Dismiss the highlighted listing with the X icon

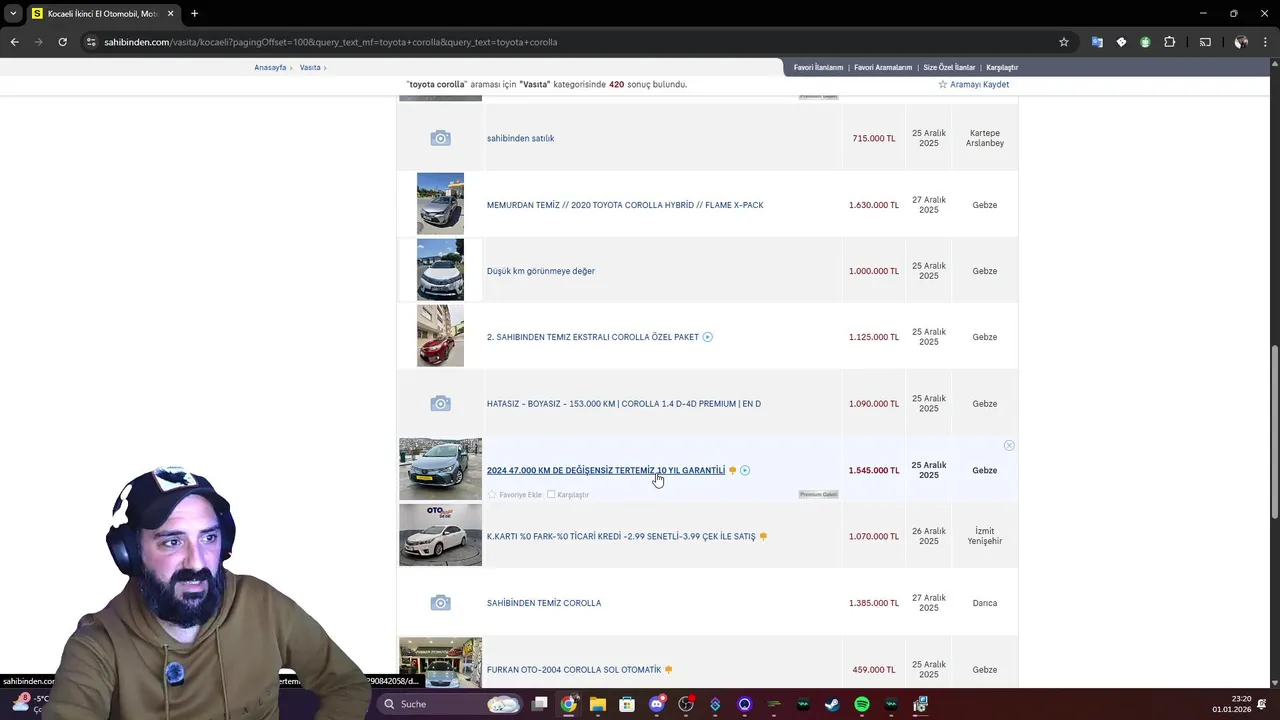pyautogui.click(x=1009, y=445)
